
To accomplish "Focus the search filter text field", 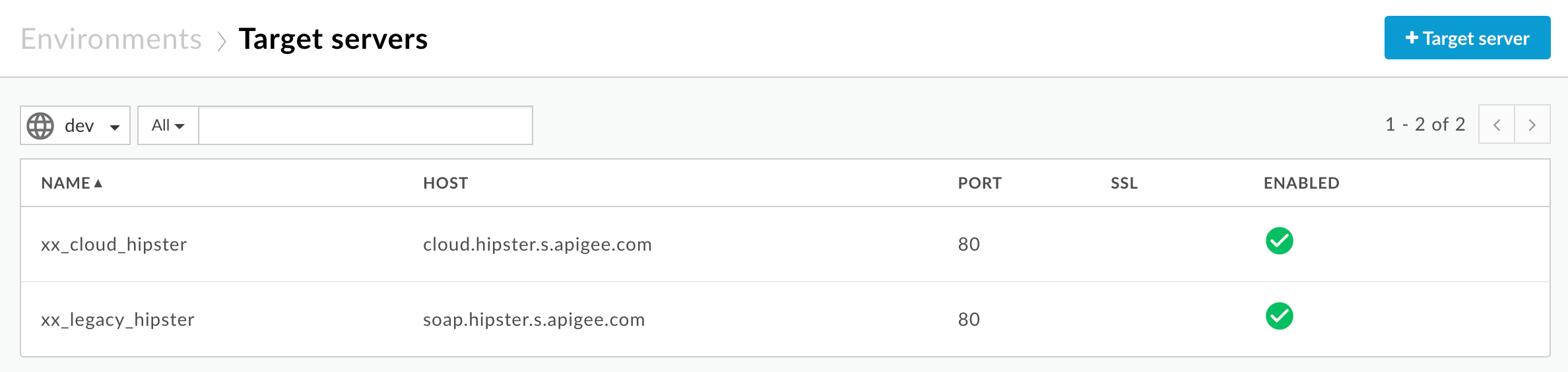I will pos(366,125).
